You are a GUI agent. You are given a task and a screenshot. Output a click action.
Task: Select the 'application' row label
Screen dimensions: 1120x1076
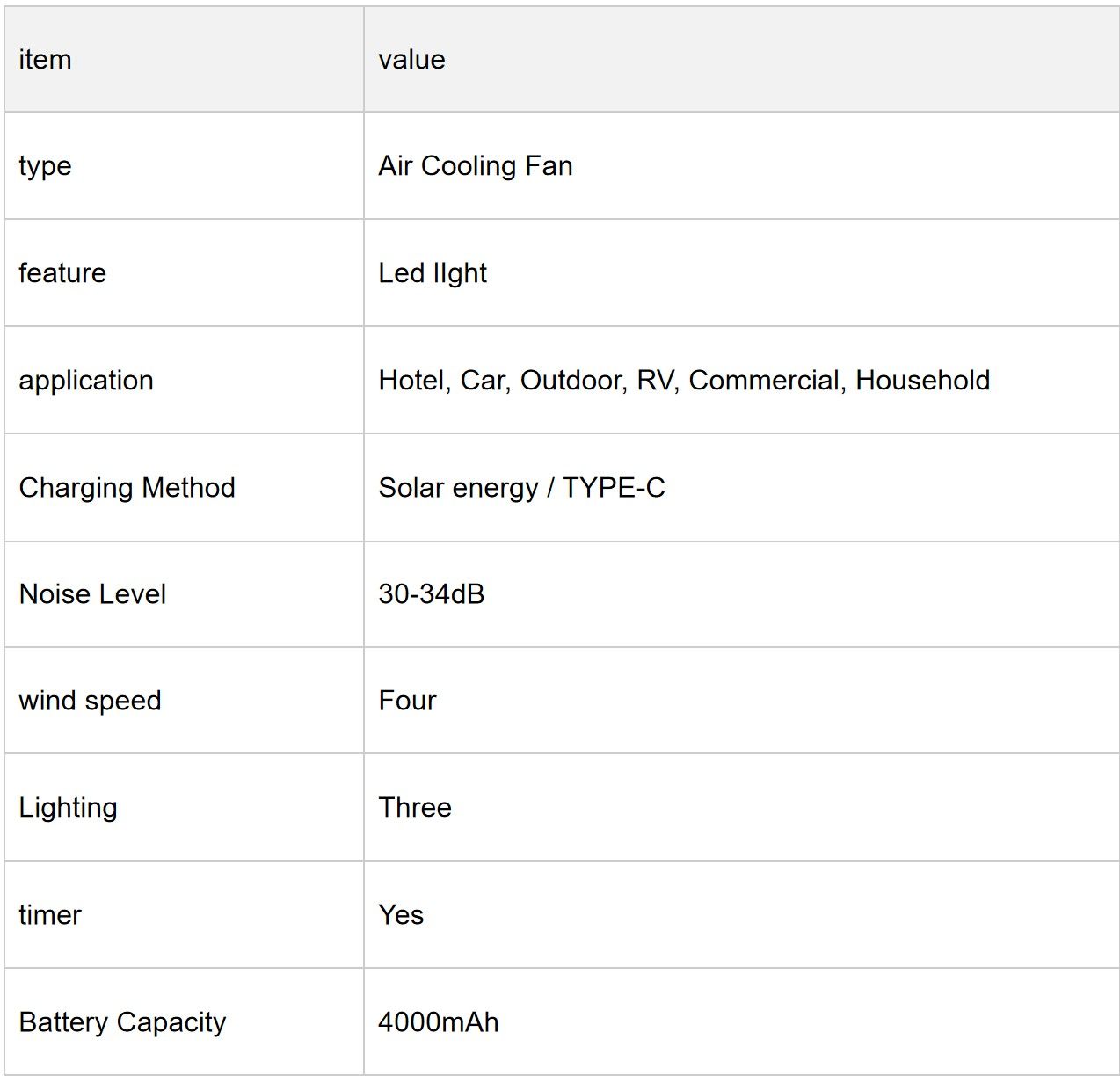tap(86, 381)
